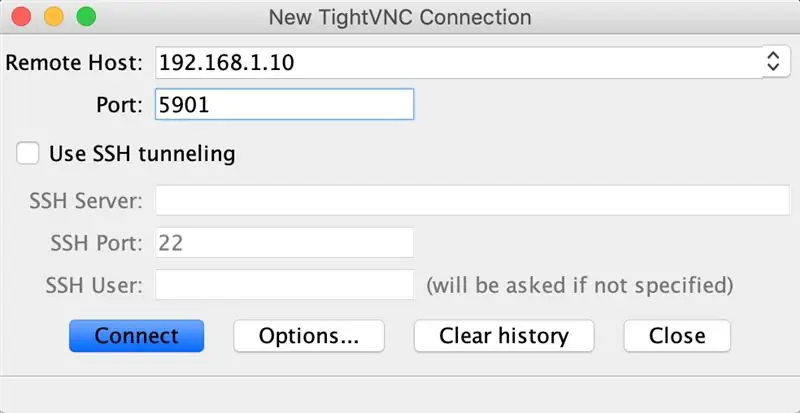Maximize window with the green icon
This screenshot has width=800, height=413.
[x=86, y=17]
